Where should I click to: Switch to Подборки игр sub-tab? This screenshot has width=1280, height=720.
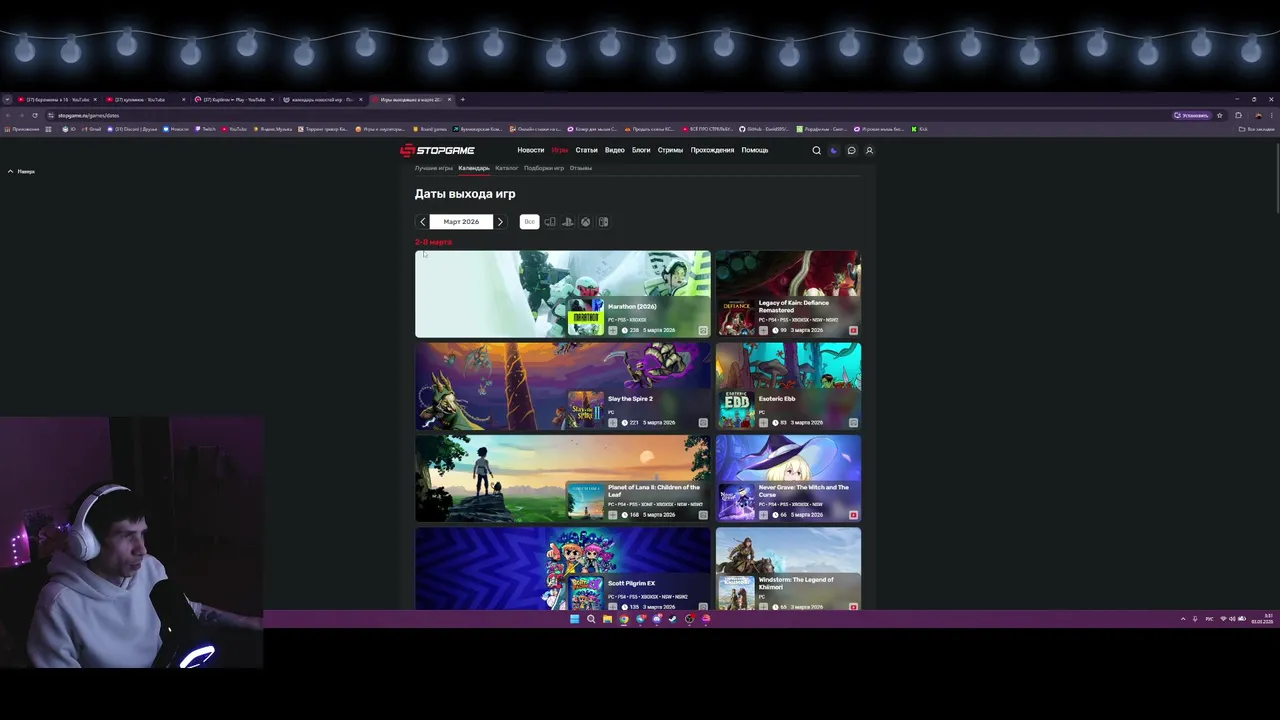[x=544, y=168]
